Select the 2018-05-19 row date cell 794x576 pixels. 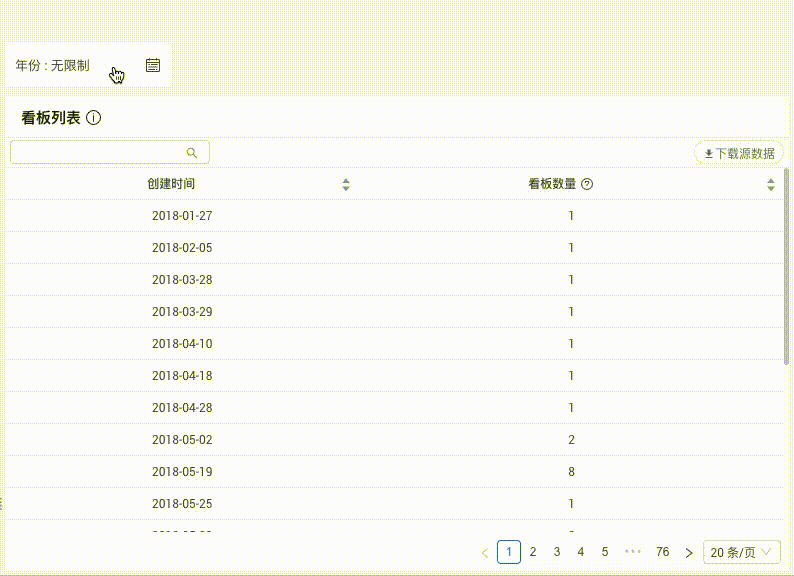pyautogui.click(x=182, y=472)
